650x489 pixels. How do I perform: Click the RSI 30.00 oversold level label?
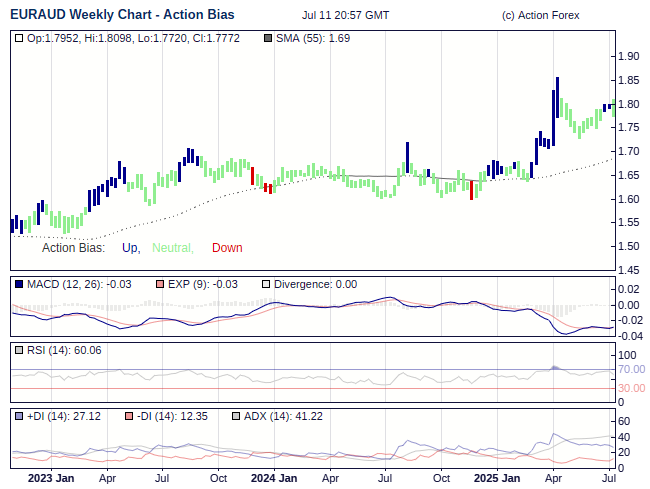(631, 388)
